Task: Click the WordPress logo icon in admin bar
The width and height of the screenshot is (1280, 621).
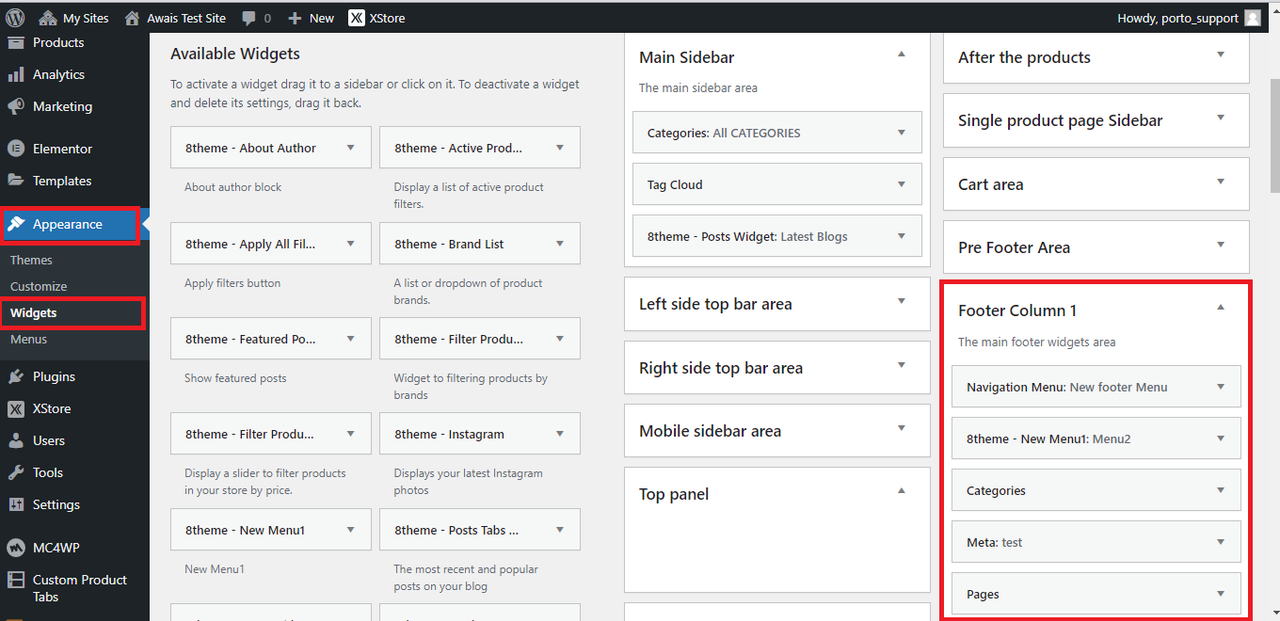Action: tap(16, 18)
